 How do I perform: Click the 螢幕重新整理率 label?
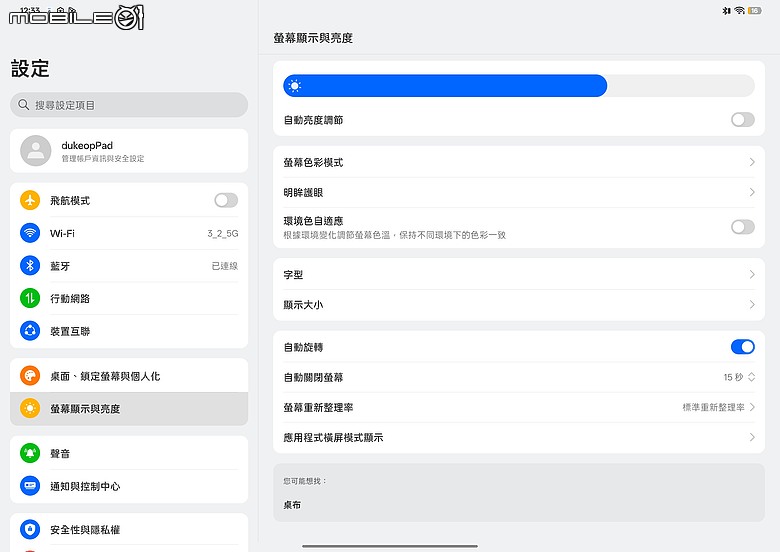pyautogui.click(x=318, y=408)
